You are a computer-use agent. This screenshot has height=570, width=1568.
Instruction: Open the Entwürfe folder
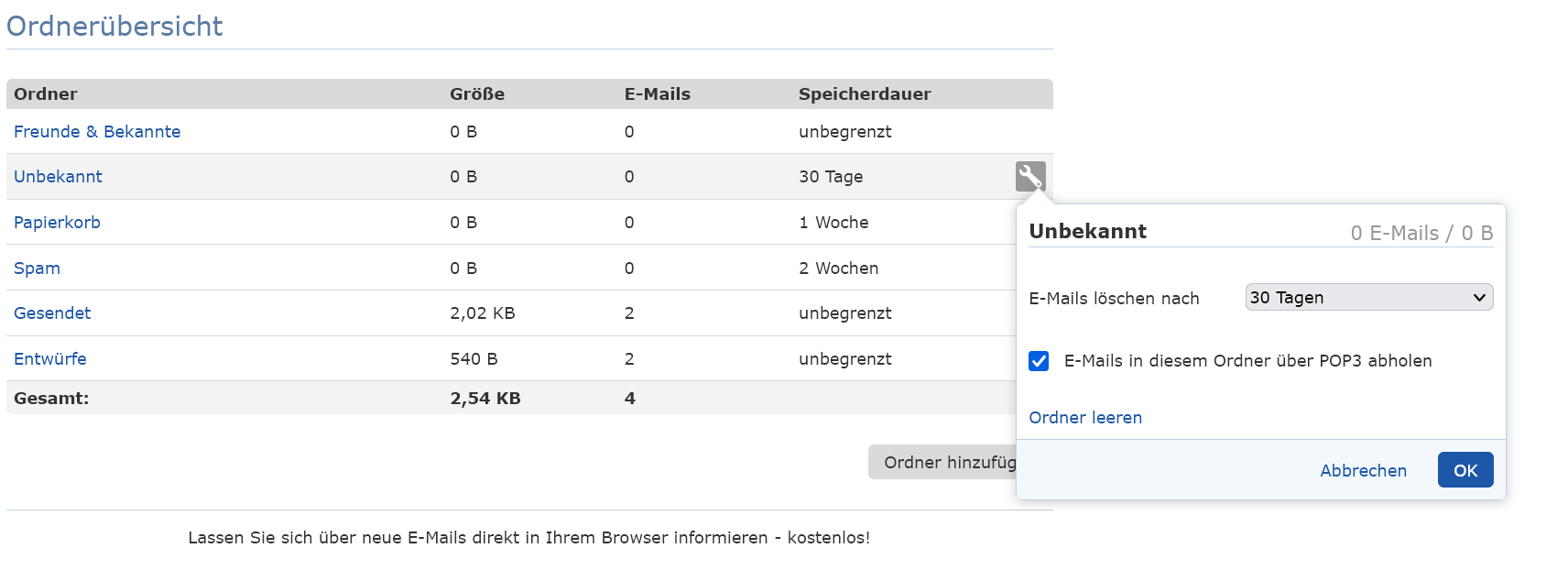[x=50, y=359]
